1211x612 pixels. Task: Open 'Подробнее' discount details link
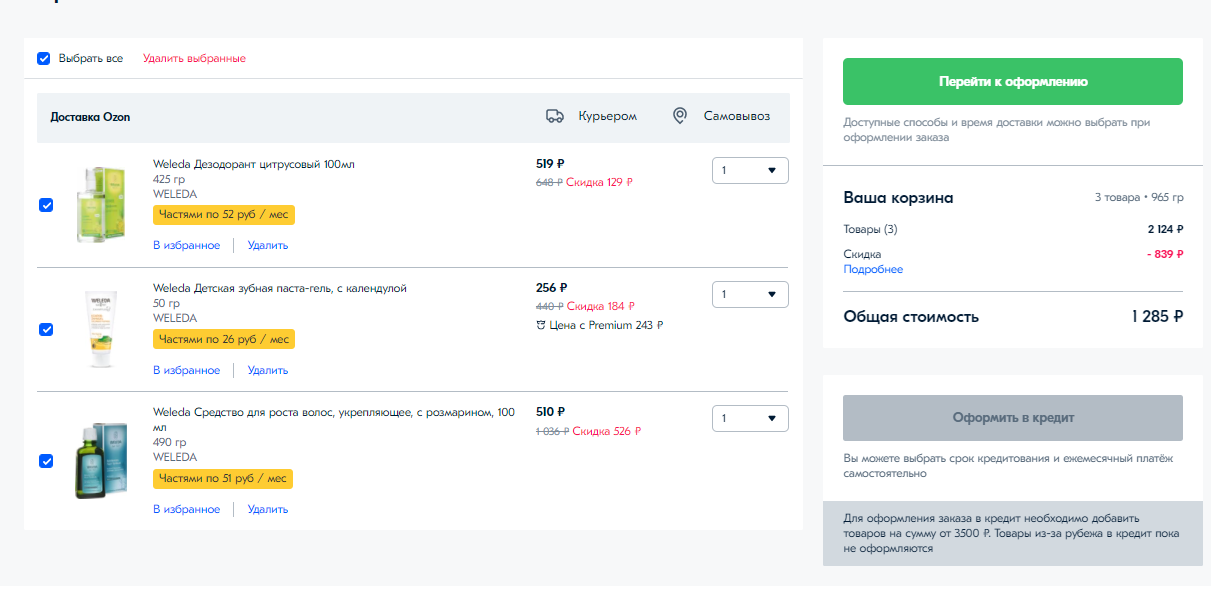(873, 269)
